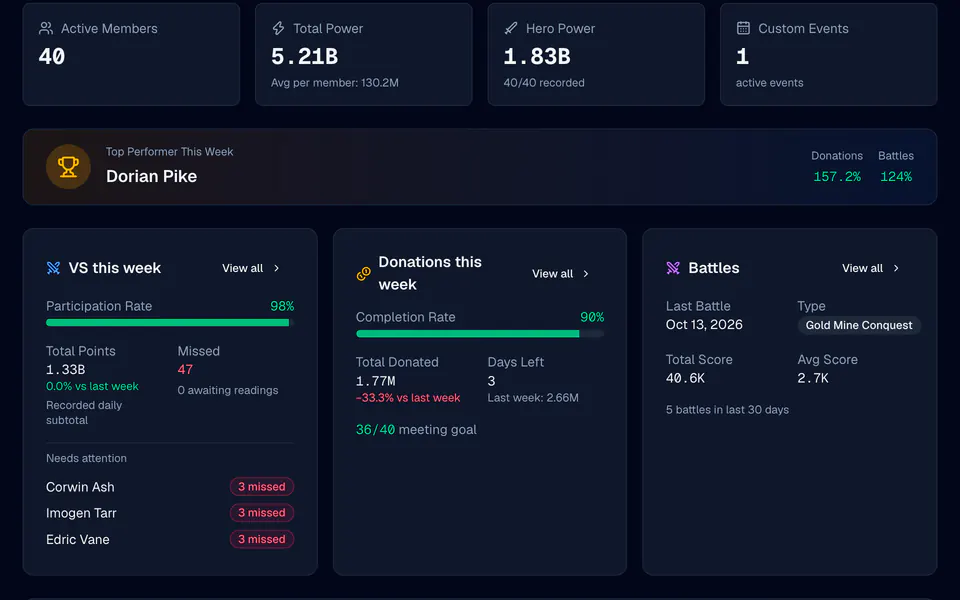Click the 5.21B Total Power value
This screenshot has height=600, width=960.
point(304,56)
